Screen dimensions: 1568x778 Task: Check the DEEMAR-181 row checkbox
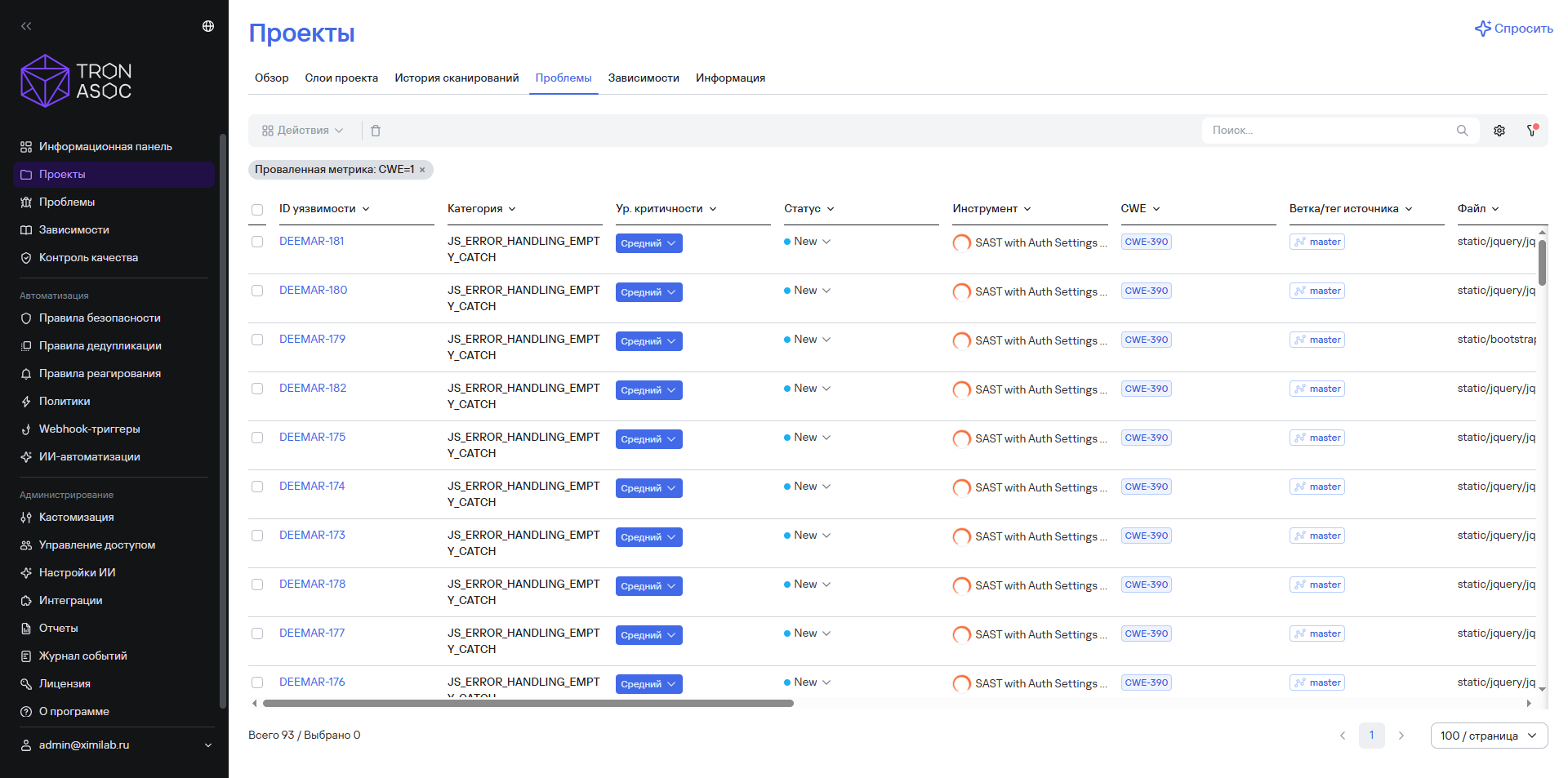pyautogui.click(x=257, y=242)
